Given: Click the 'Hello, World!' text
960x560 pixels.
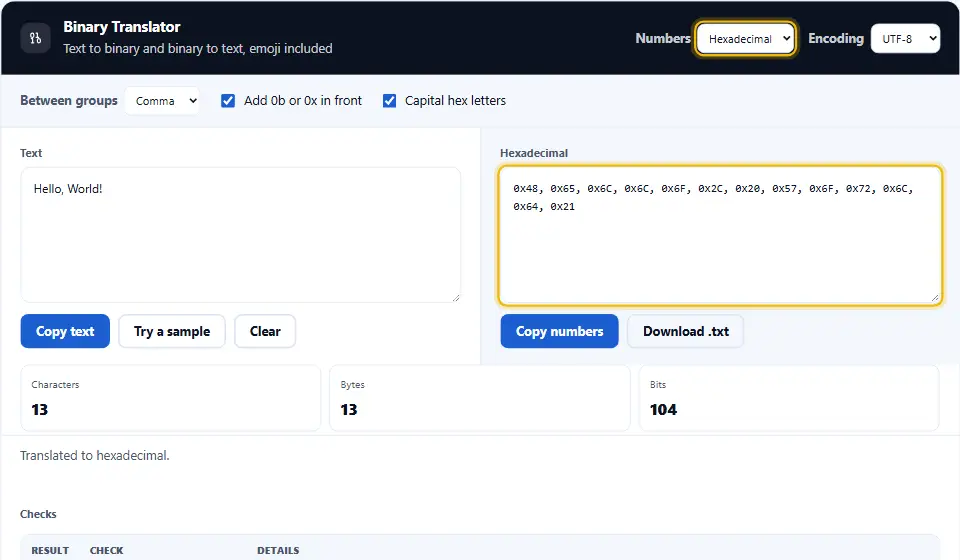Looking at the screenshot, I should tap(68, 189).
